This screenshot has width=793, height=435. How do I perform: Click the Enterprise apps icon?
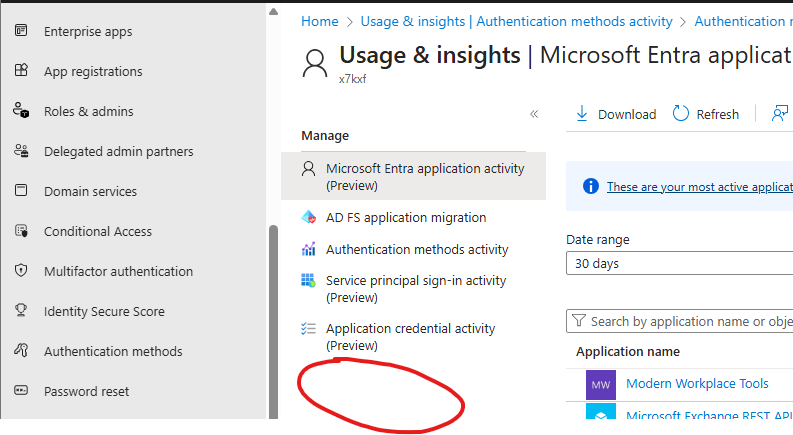21,30
